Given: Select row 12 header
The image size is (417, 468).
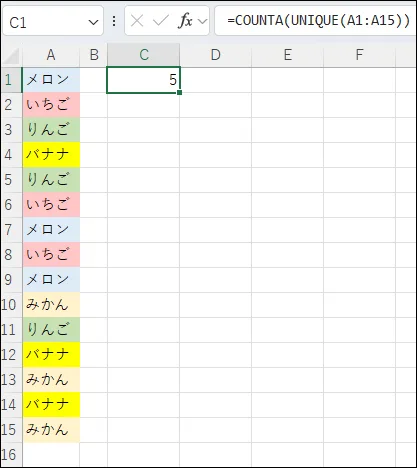Looking at the screenshot, I should pos(11,355).
